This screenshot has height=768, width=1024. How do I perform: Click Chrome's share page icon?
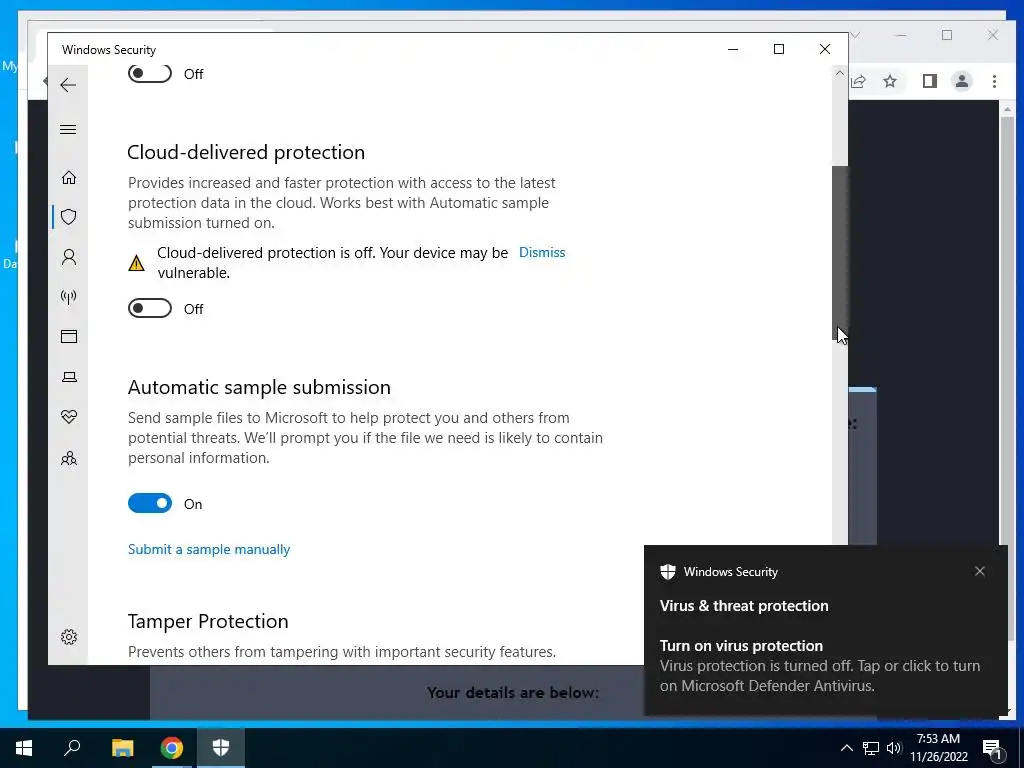tap(858, 81)
